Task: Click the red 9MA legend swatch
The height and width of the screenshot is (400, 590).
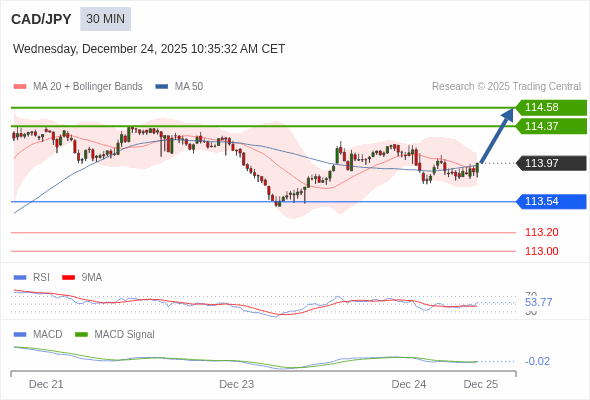Action: point(68,278)
